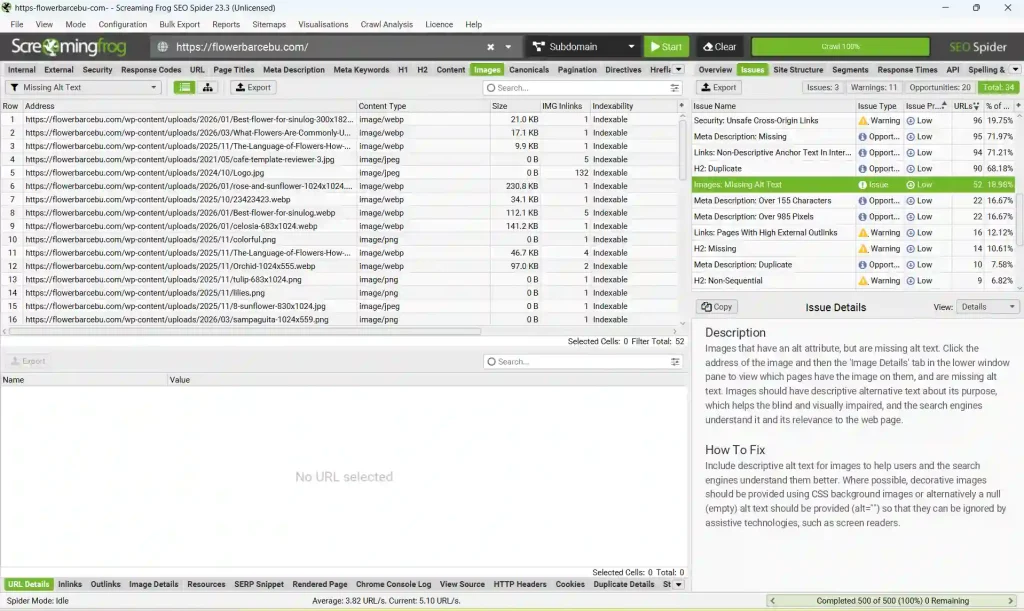Expand the URL history dropdown arrow
The width and height of the screenshot is (1024, 611).
pos(508,47)
